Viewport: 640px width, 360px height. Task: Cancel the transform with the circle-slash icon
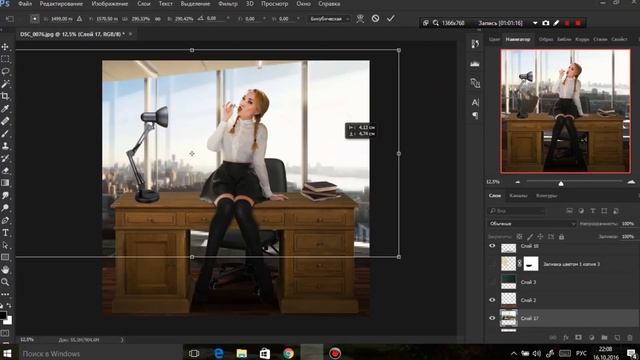pyautogui.click(x=375, y=18)
